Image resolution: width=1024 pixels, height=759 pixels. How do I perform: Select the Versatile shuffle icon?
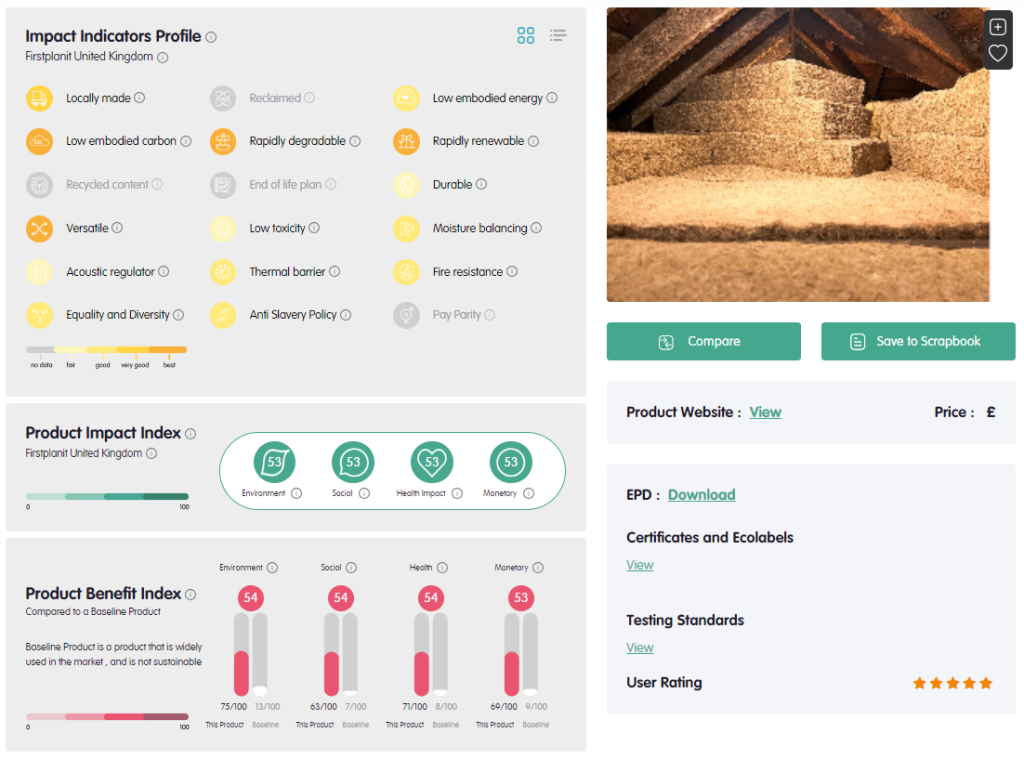(39, 228)
